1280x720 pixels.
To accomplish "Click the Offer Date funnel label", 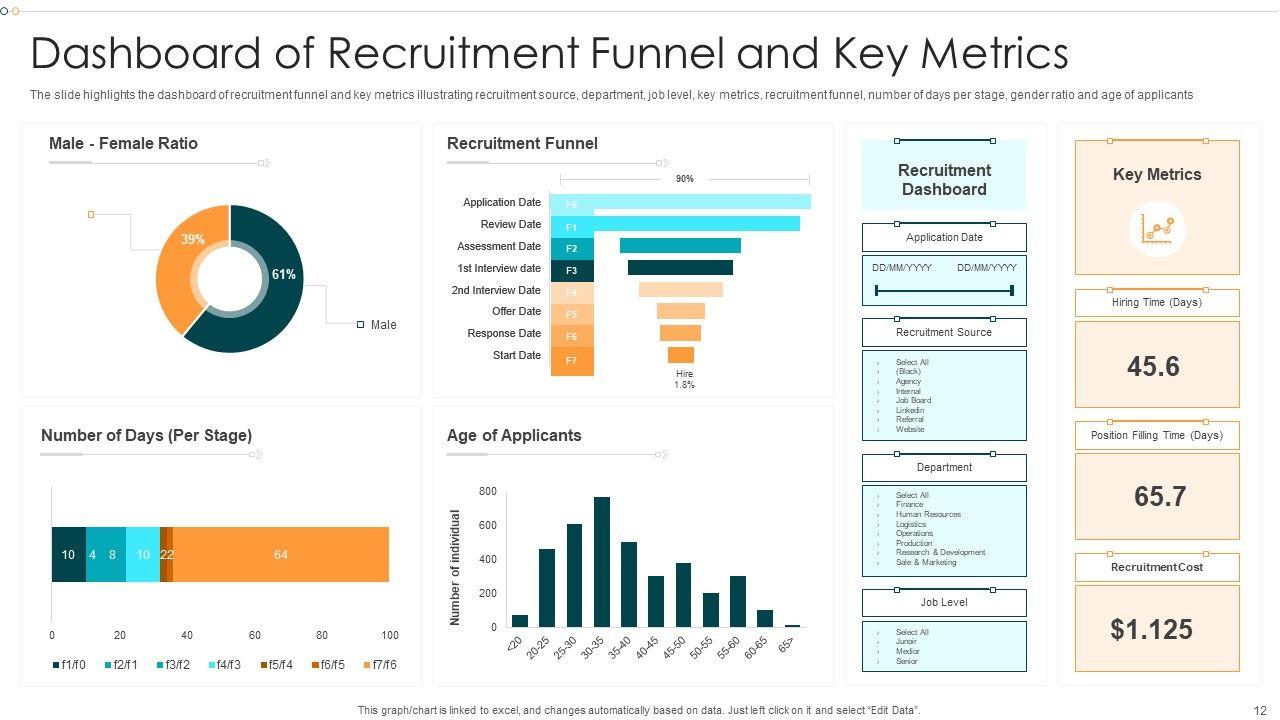I will (x=516, y=311).
